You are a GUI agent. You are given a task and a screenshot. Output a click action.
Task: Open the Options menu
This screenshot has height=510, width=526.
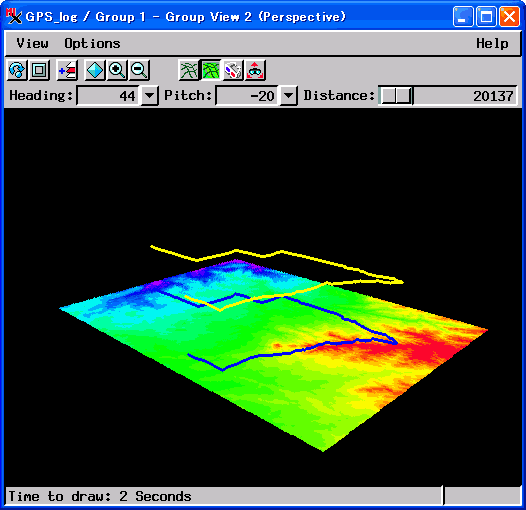tap(92, 43)
